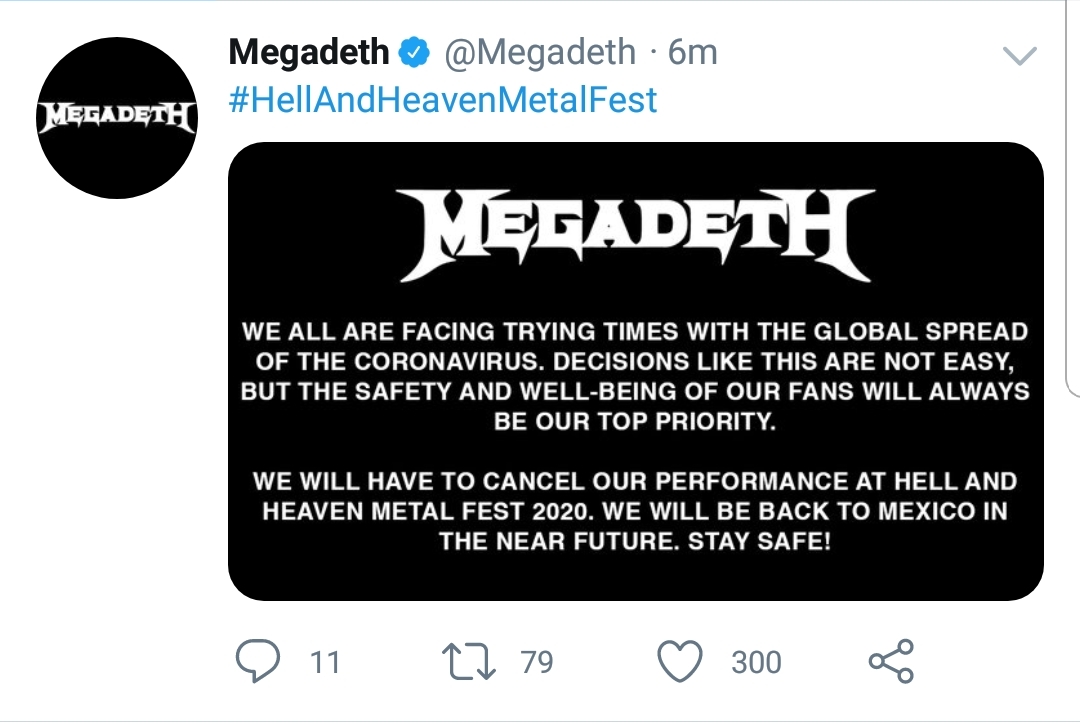The width and height of the screenshot is (1080, 724).
Task: Expand the tweet options chevron
Action: [1019, 56]
